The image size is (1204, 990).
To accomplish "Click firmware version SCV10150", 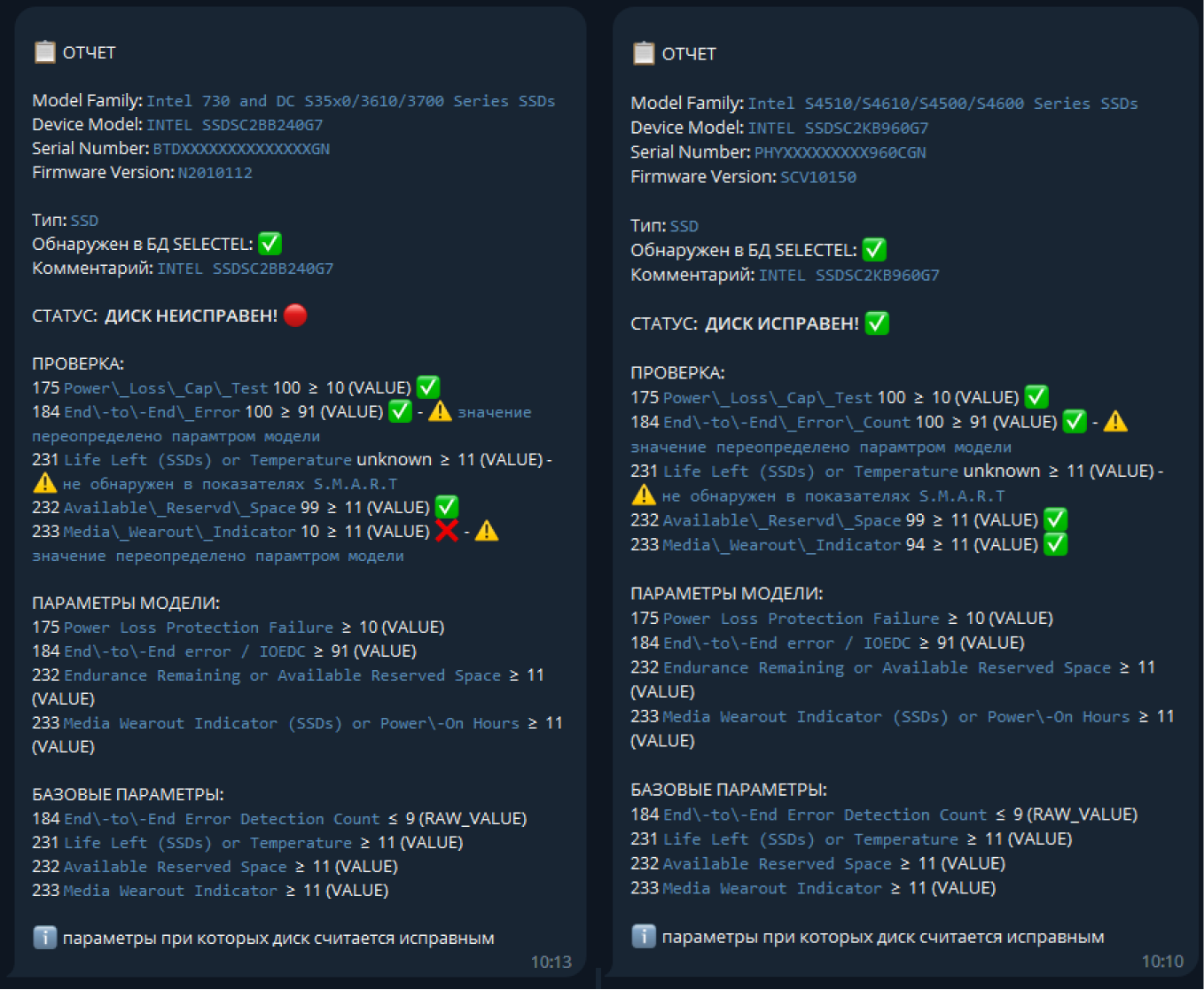I will click(x=818, y=177).
